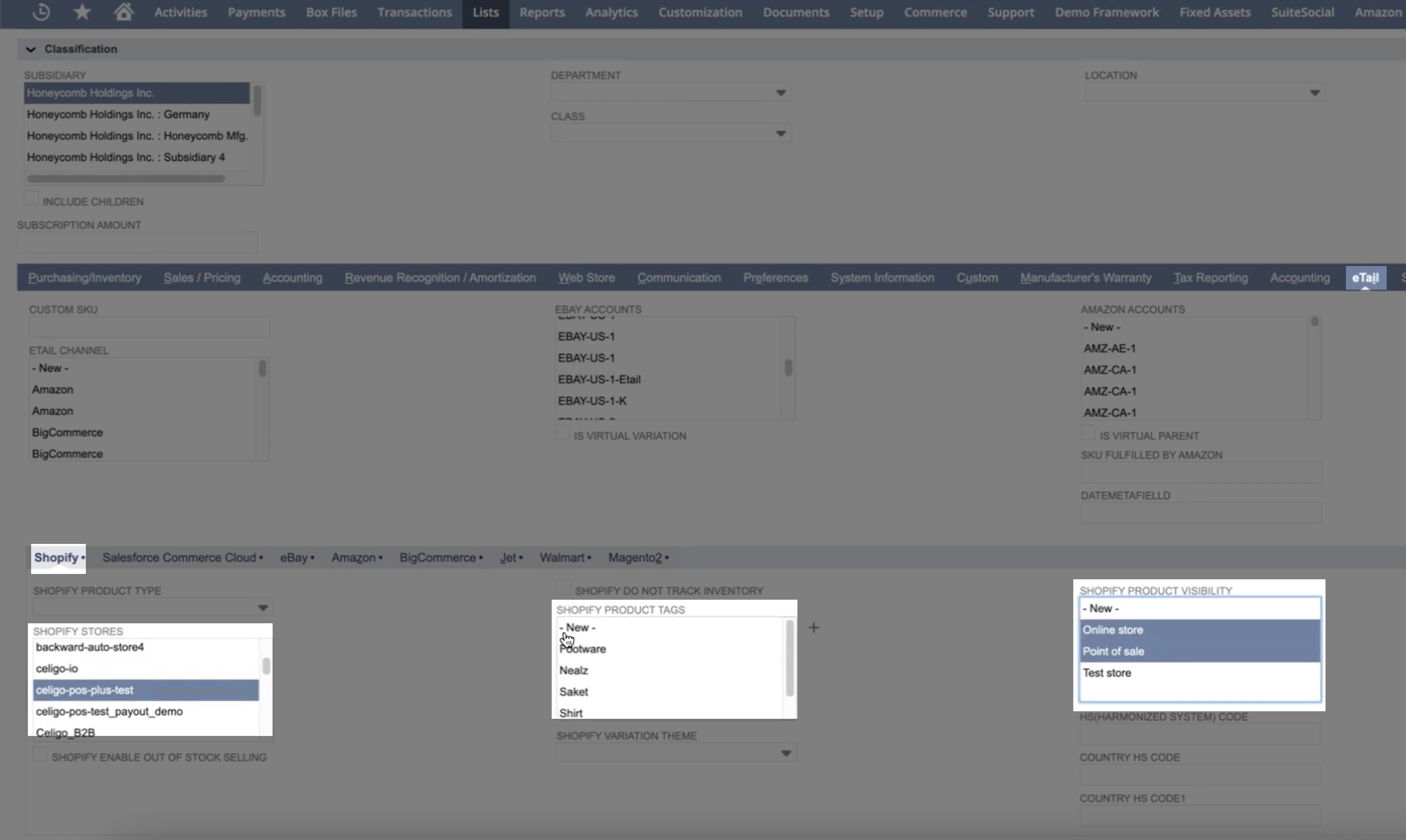Click the SKU Fulfilled By Amazon field
1406x840 pixels.
pos(1201,472)
